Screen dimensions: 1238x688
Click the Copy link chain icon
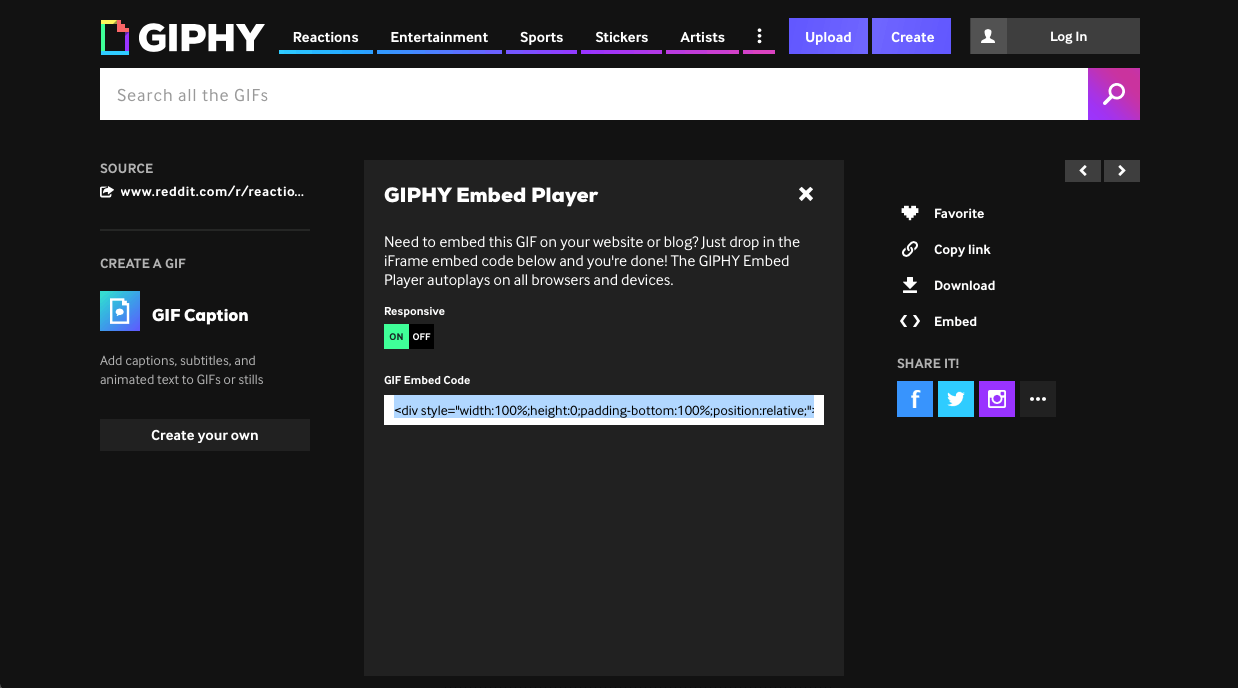pyautogui.click(x=910, y=249)
